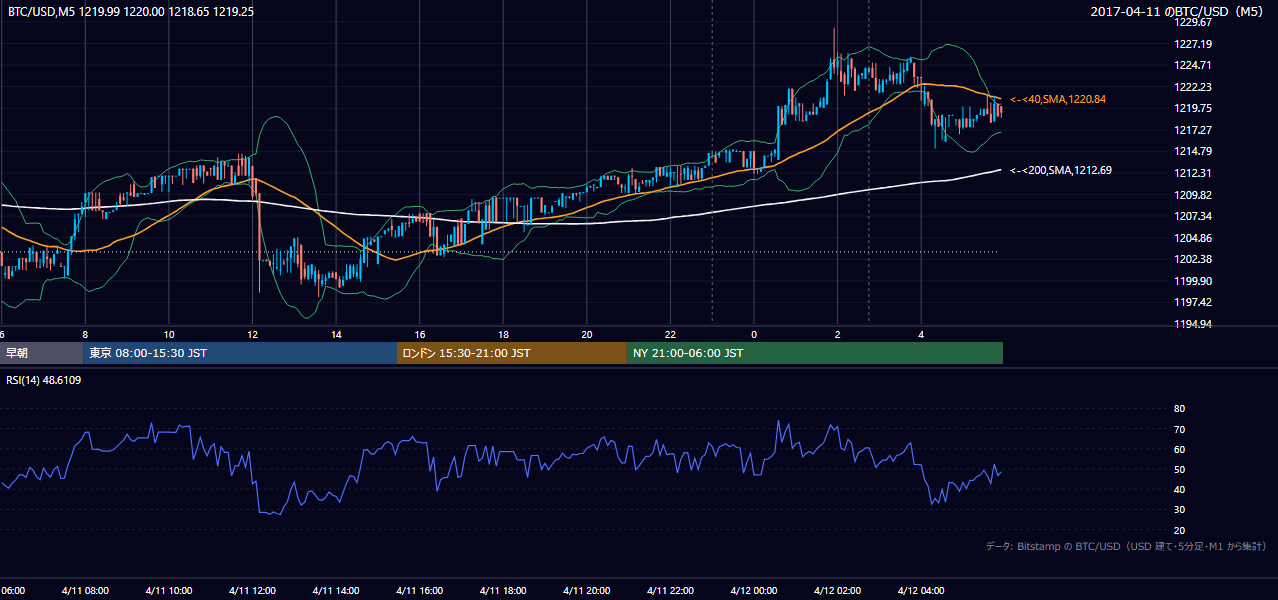Click hour tick 18 under the price chart
This screenshot has width=1278, height=600.
(503, 334)
